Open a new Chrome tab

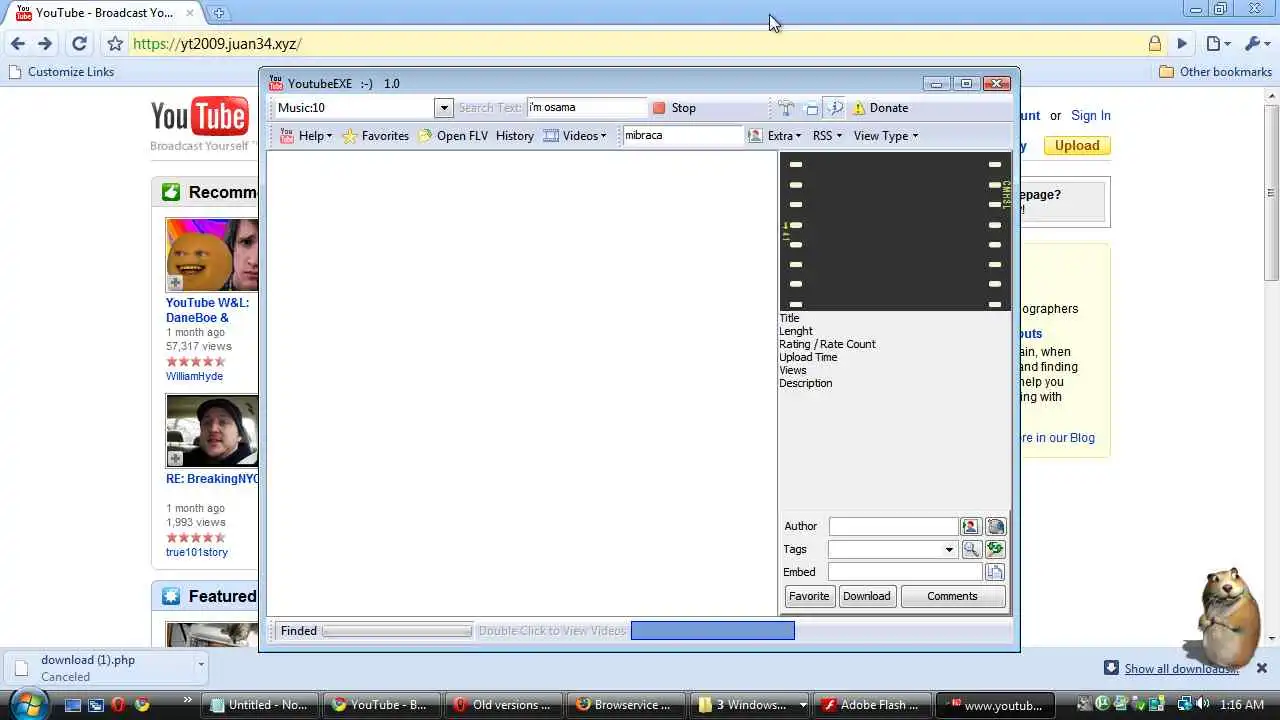pyautogui.click(x=218, y=13)
